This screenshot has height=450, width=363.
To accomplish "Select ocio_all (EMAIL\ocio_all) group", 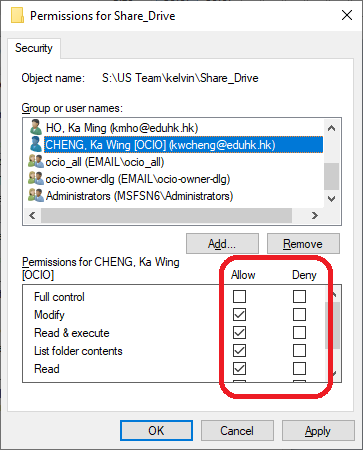I will pos(105,162).
